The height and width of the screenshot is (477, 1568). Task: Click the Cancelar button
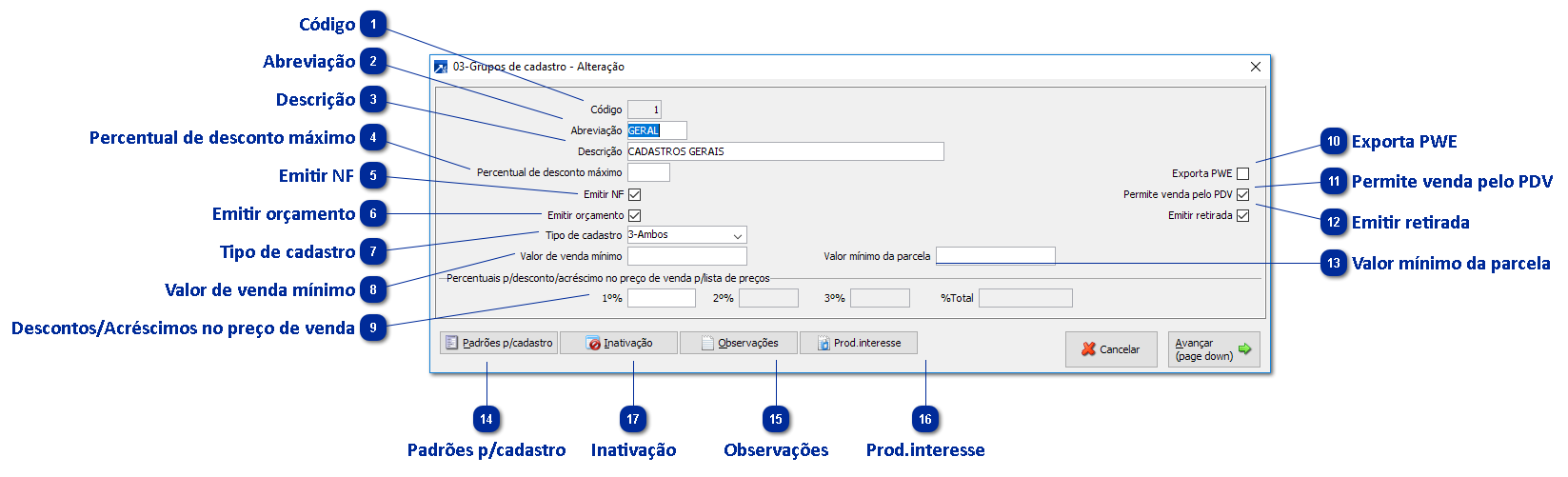click(x=1111, y=349)
